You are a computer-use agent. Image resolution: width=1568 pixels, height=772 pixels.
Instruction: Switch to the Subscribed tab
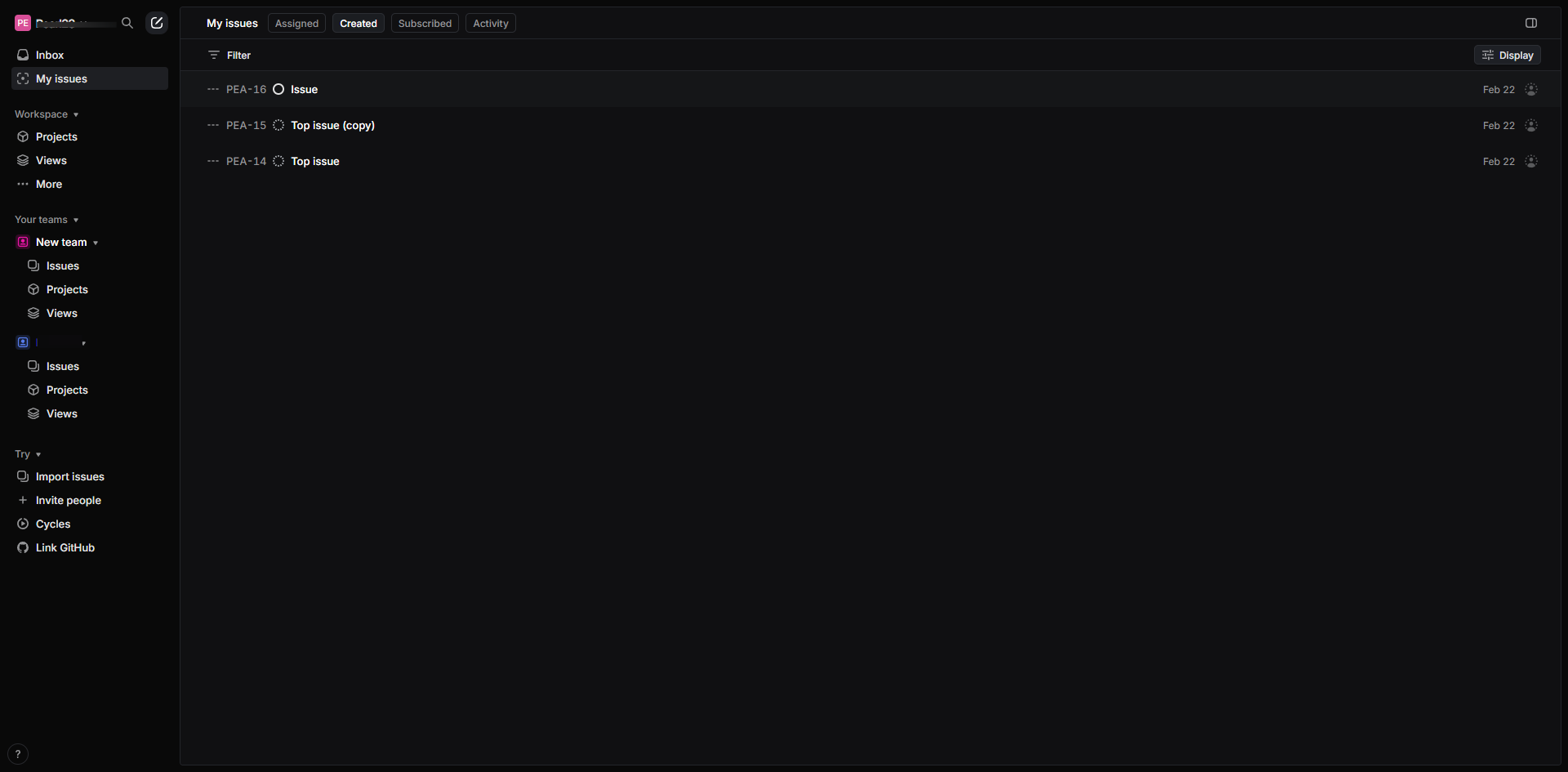425,24
